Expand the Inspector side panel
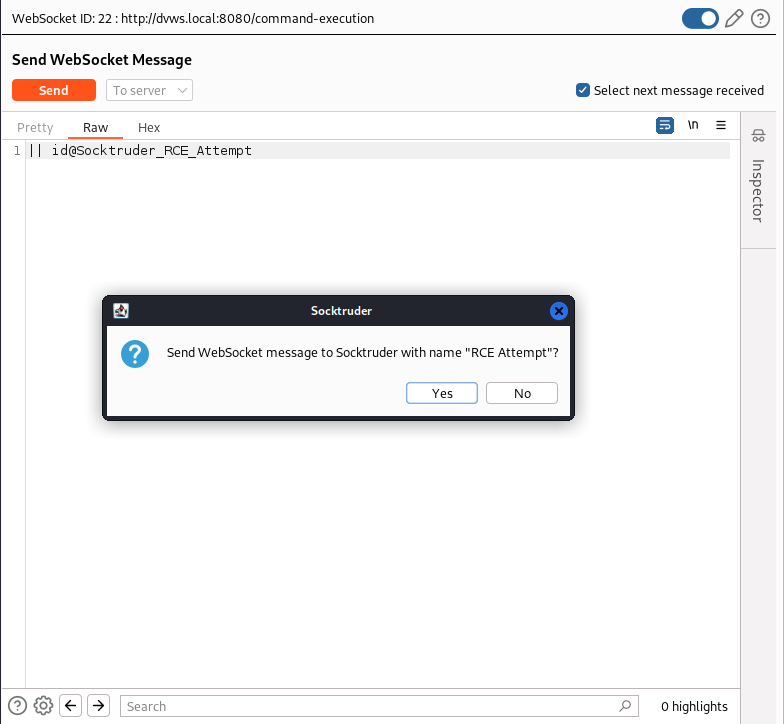The image size is (784, 724). pyautogui.click(x=758, y=190)
